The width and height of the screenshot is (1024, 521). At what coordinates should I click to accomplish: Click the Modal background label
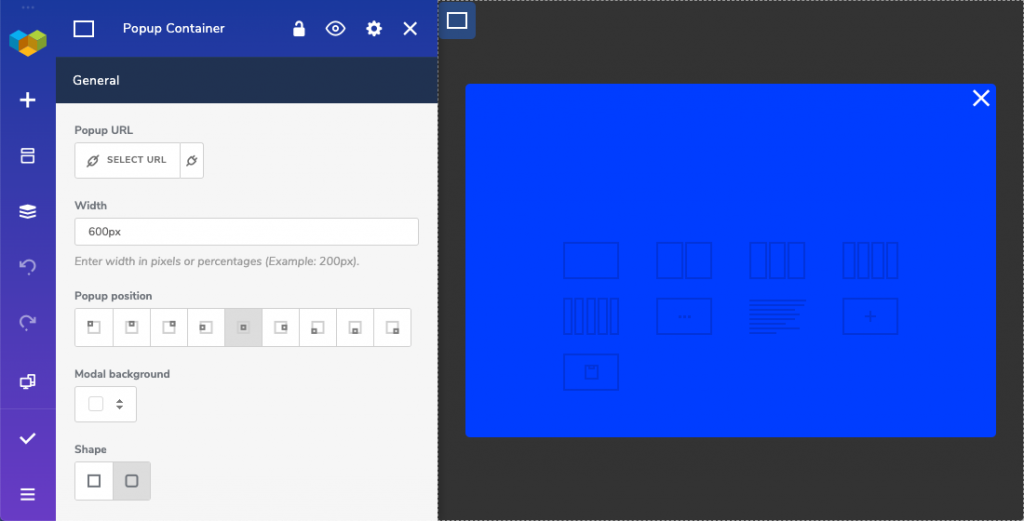pos(122,374)
